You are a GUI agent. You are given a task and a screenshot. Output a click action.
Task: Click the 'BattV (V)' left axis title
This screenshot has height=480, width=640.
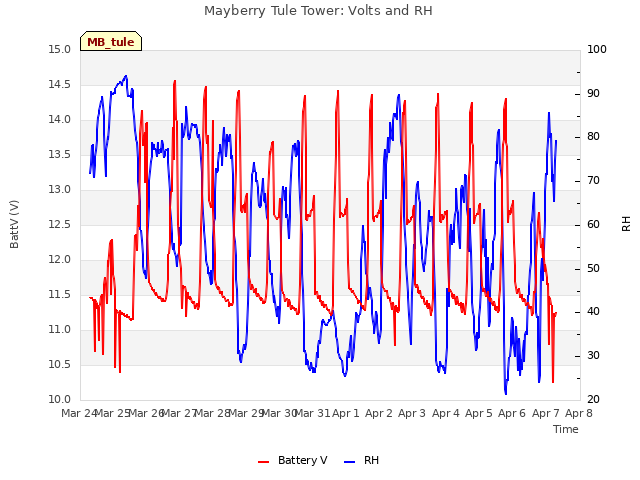pos(14,224)
